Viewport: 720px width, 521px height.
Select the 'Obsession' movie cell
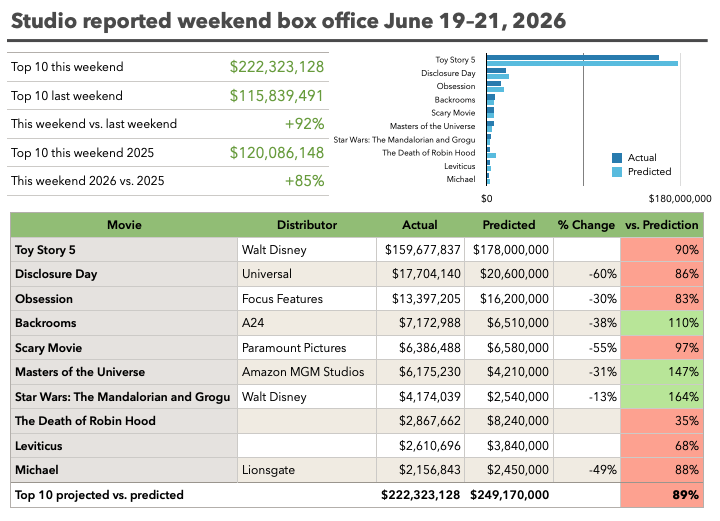click(x=124, y=299)
